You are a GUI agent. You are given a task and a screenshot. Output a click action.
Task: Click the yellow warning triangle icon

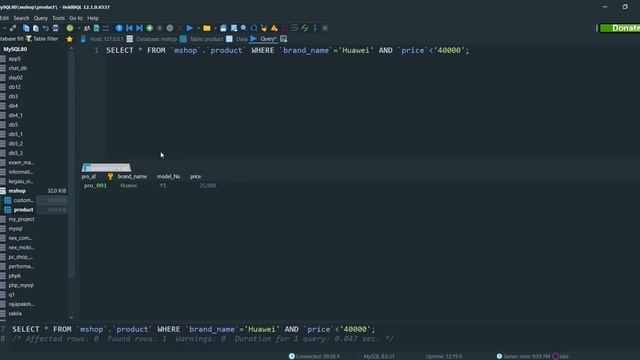[274, 28]
